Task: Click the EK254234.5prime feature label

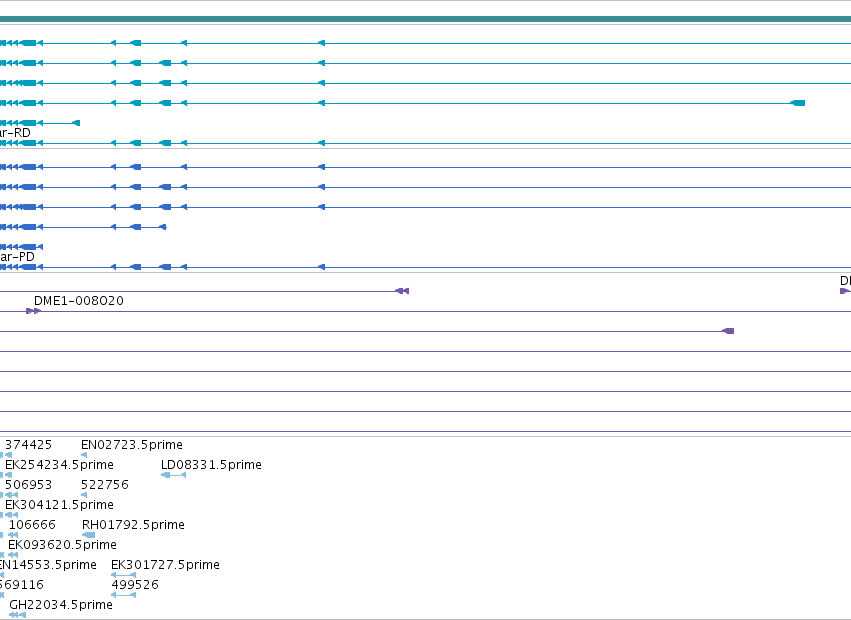Action: (x=59, y=465)
